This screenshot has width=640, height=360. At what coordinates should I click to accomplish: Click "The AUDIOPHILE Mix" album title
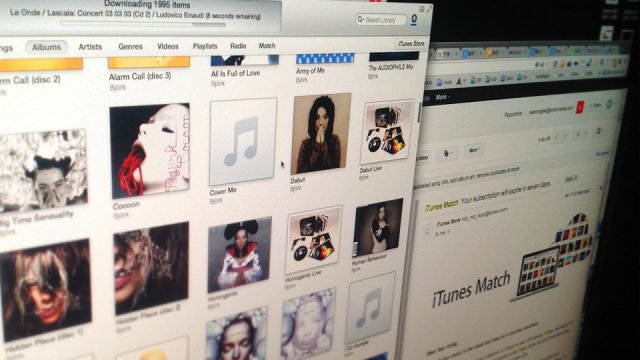(391, 67)
